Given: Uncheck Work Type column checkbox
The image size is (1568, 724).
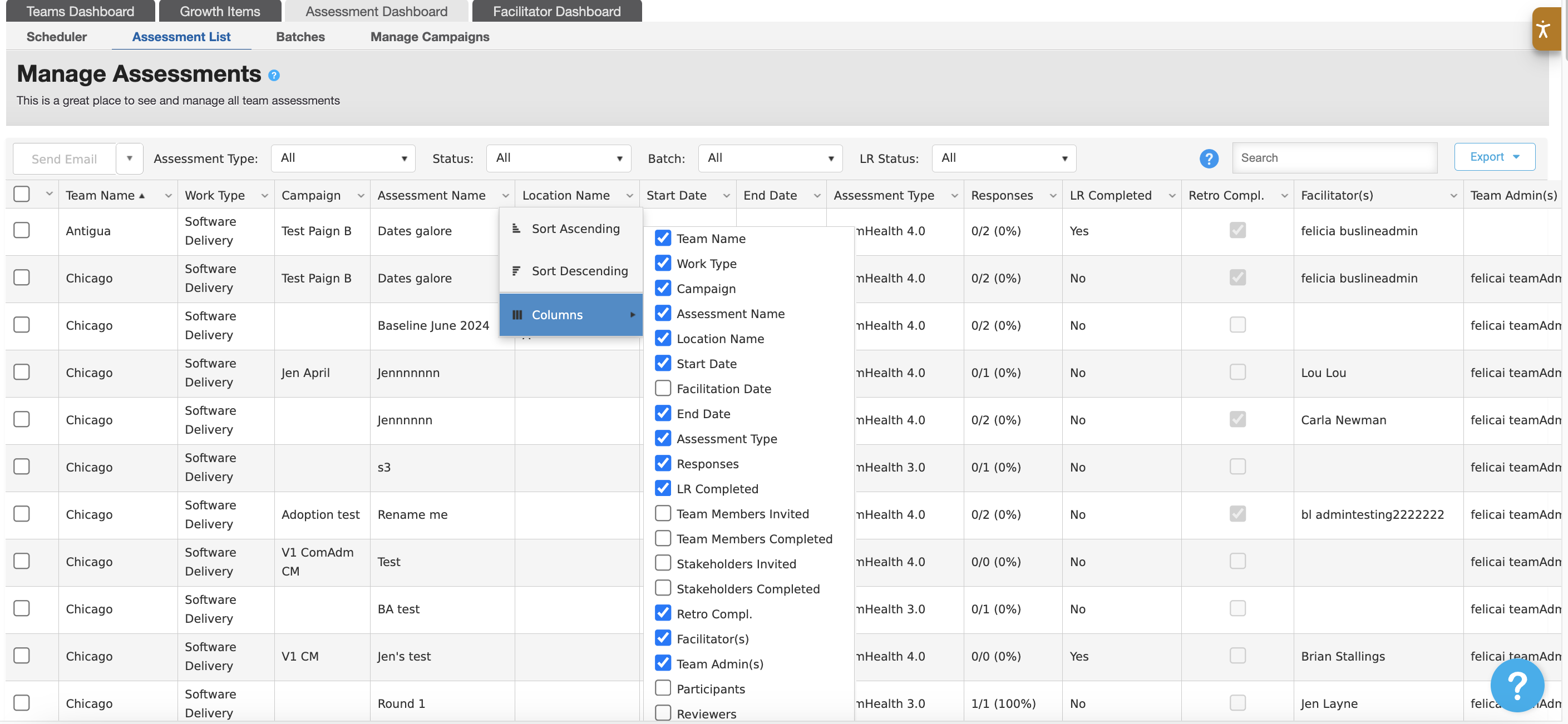Looking at the screenshot, I should (x=663, y=264).
